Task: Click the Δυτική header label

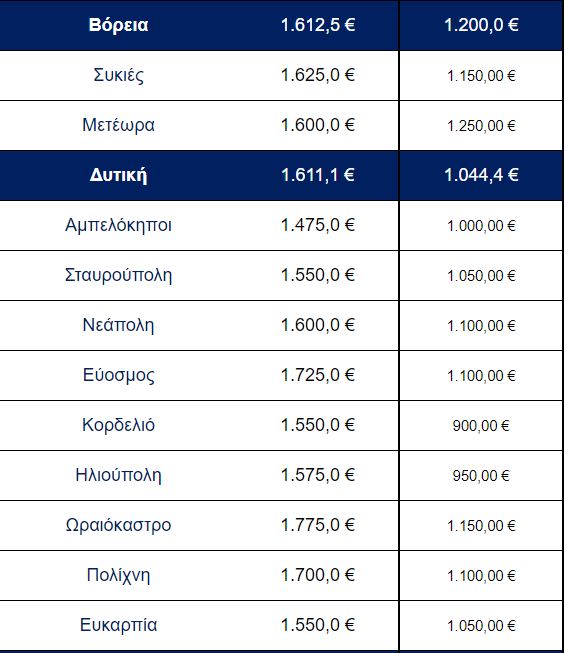Action: pyautogui.click(x=118, y=175)
